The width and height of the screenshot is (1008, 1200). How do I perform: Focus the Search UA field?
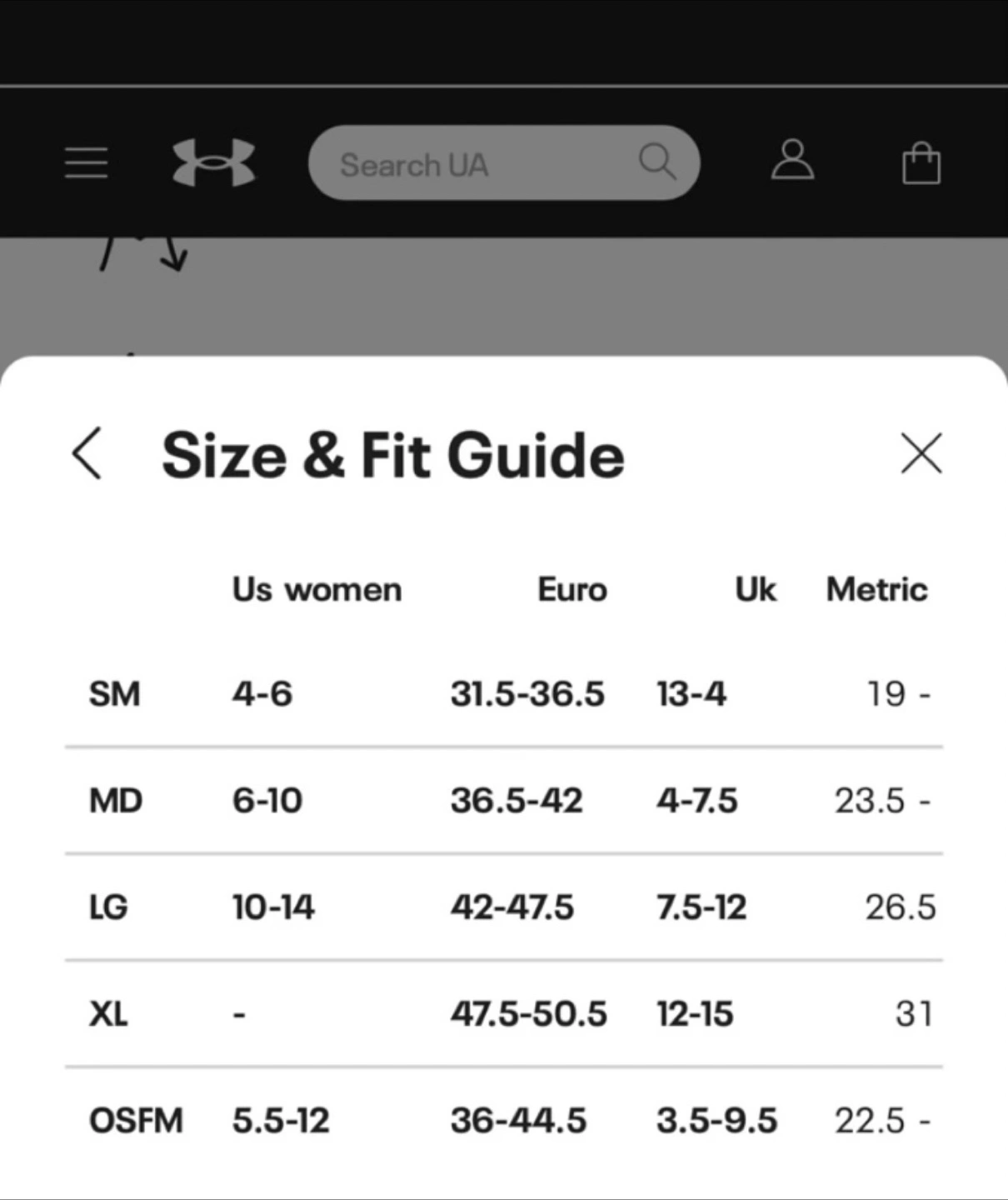(x=467, y=163)
